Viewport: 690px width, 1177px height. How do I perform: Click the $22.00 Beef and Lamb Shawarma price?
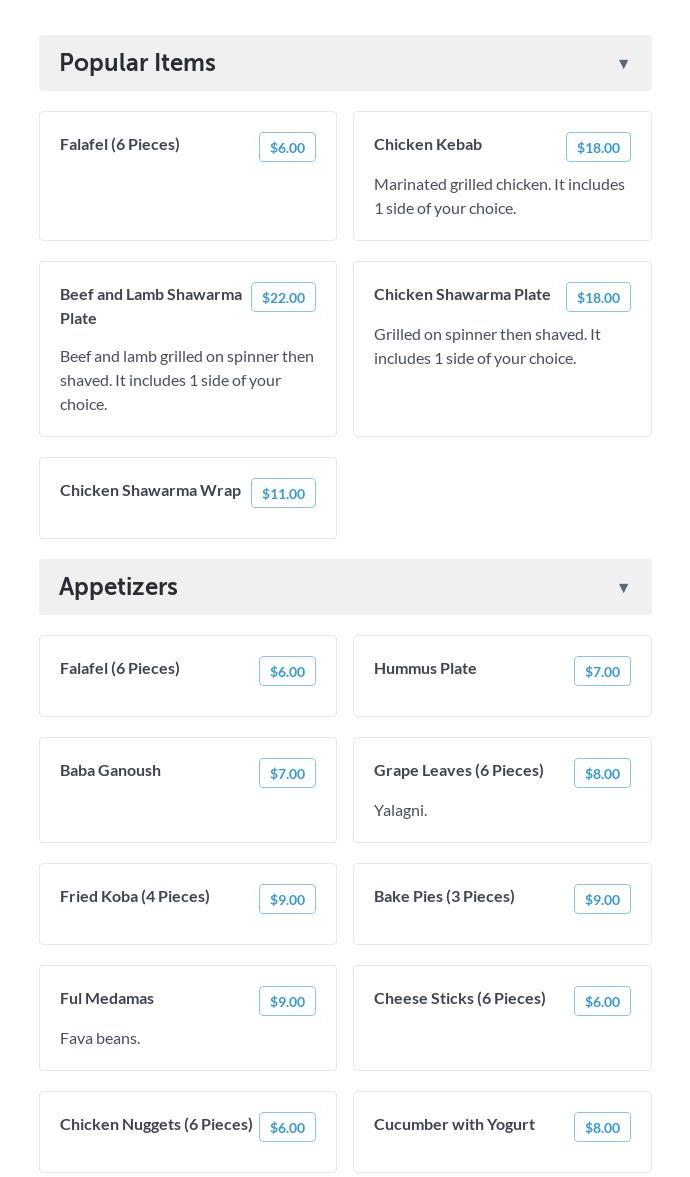click(x=283, y=297)
